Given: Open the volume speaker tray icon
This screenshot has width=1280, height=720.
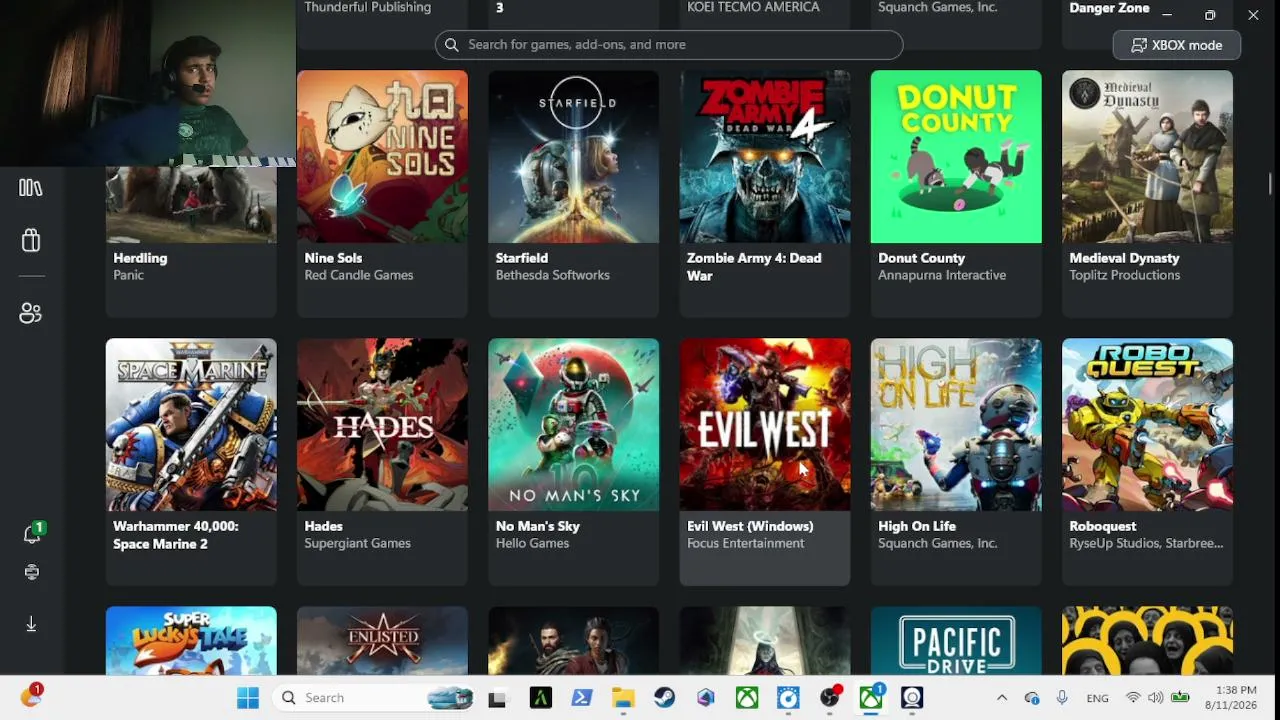Looking at the screenshot, I should (x=1156, y=698).
